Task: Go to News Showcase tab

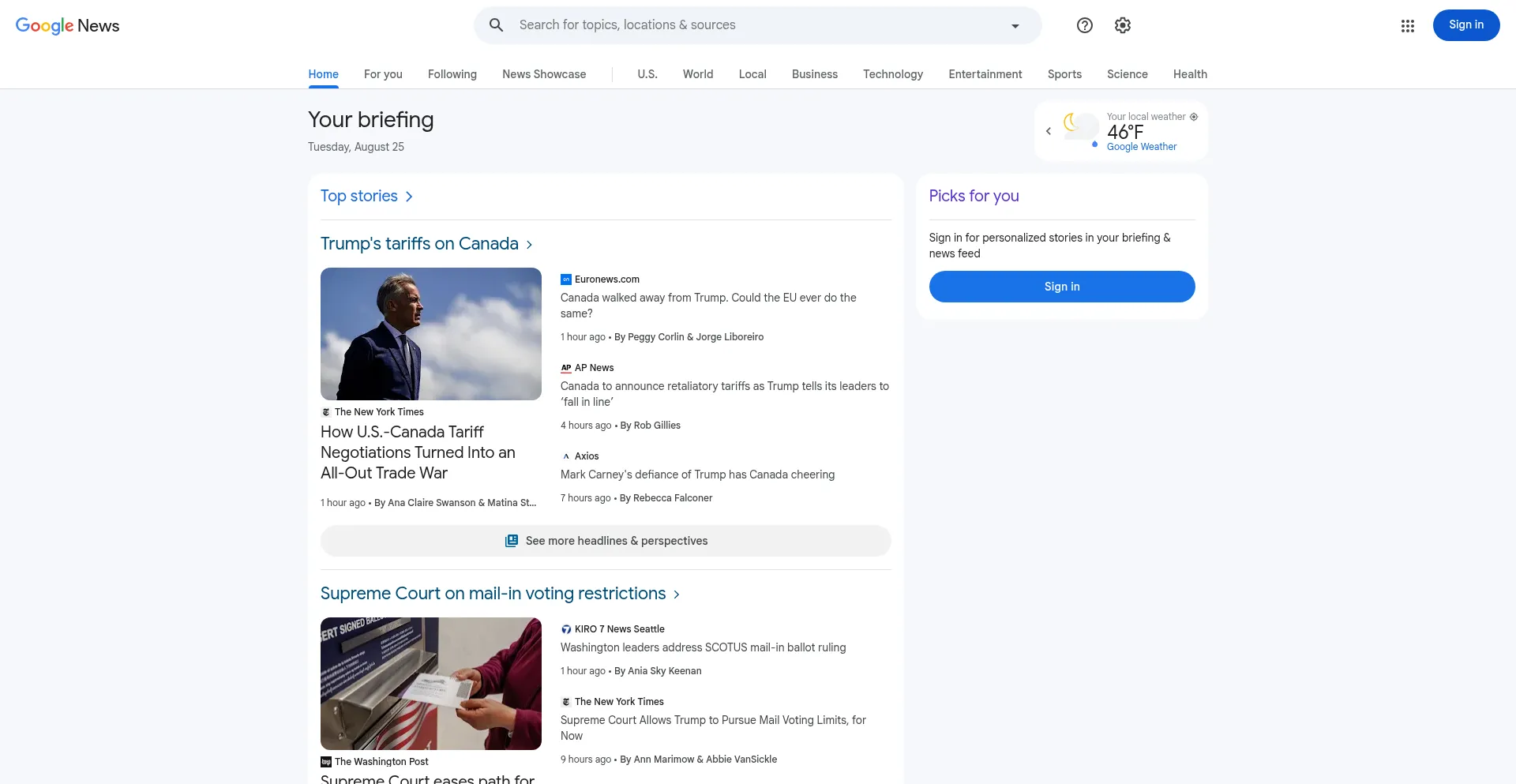Action: [544, 74]
